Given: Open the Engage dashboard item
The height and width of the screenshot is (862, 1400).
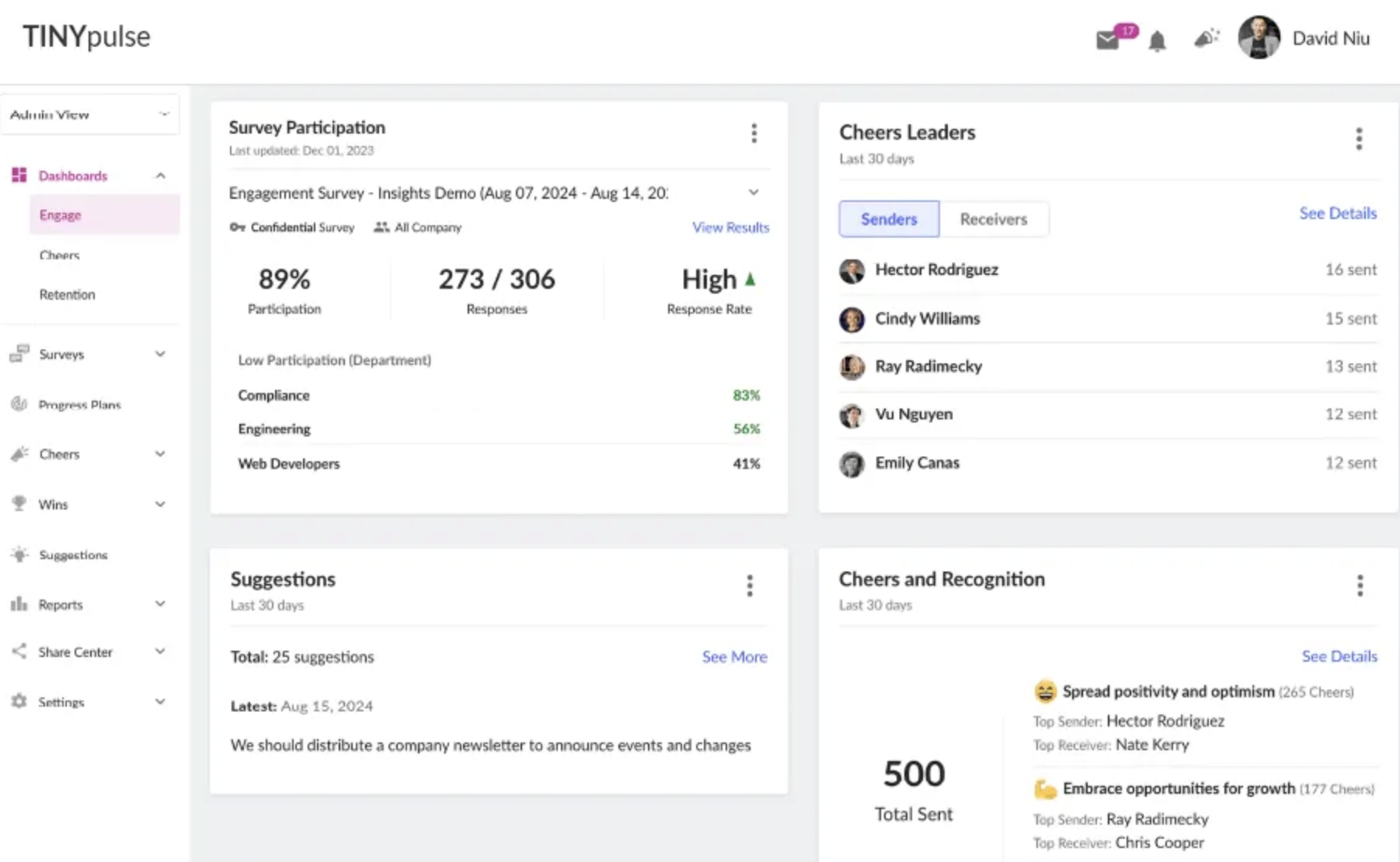Looking at the screenshot, I should click(x=60, y=214).
